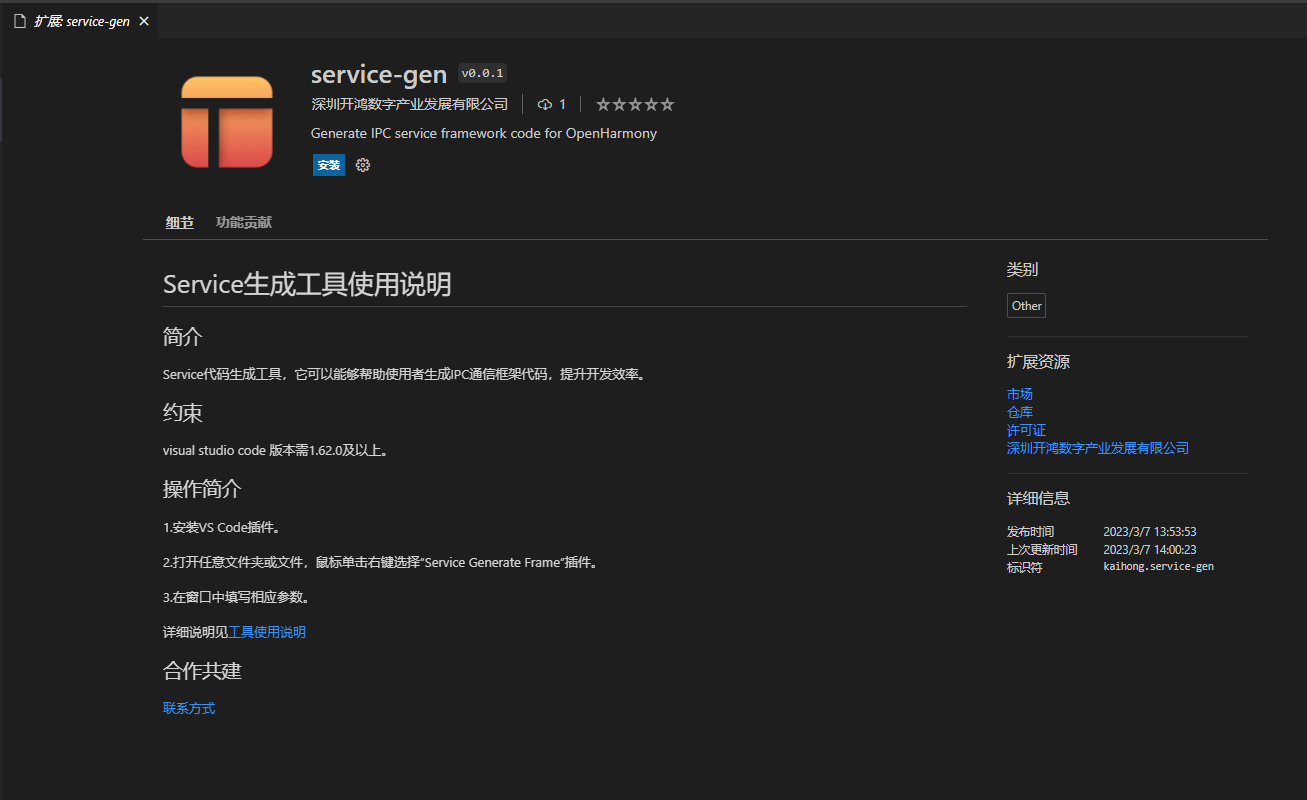Open the manage gear icon beside 安装
This screenshot has height=800, width=1307.
[x=363, y=165]
